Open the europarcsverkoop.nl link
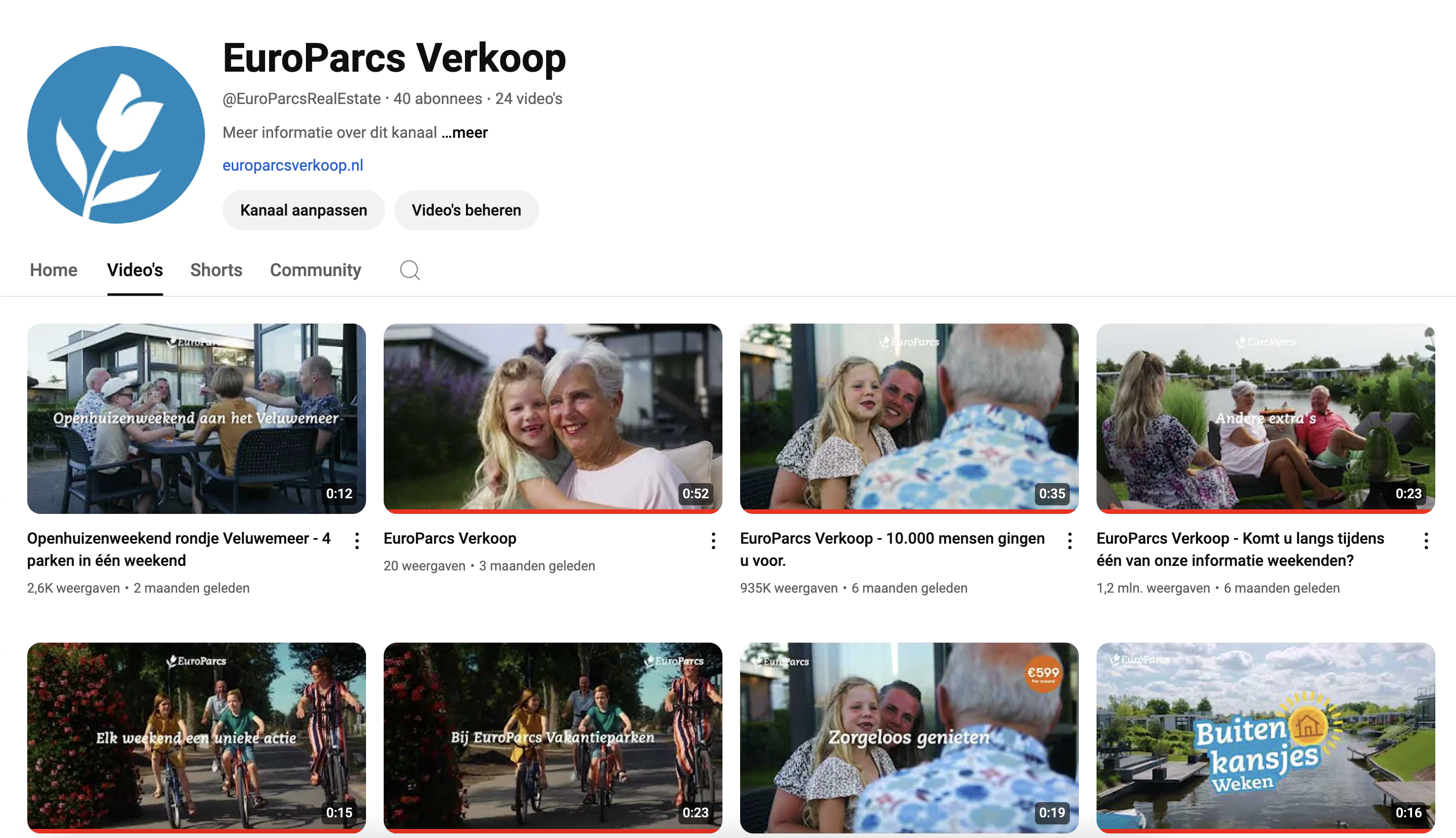1456x838 pixels. [x=292, y=165]
